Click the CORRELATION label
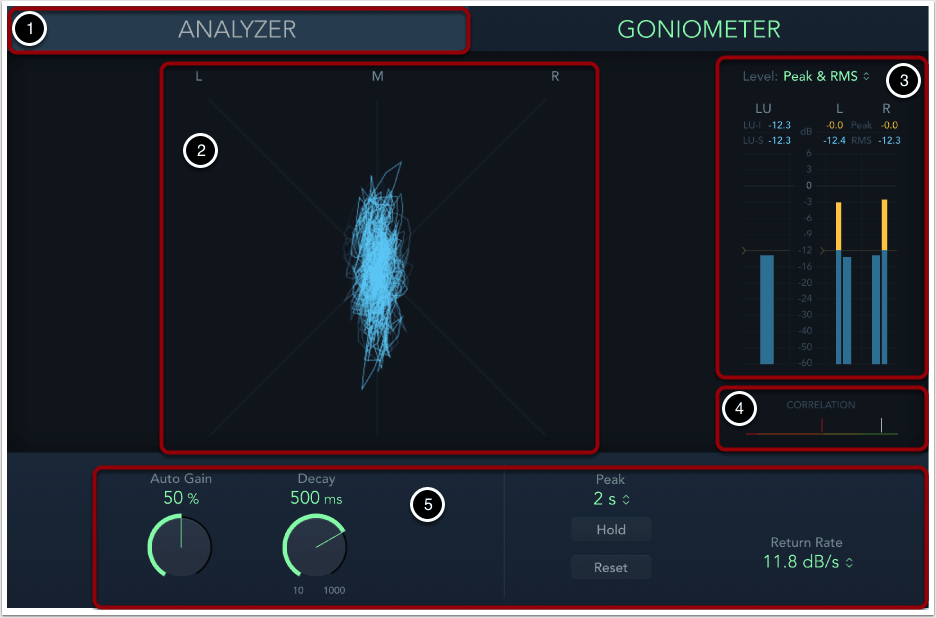This screenshot has width=936, height=618. point(821,405)
